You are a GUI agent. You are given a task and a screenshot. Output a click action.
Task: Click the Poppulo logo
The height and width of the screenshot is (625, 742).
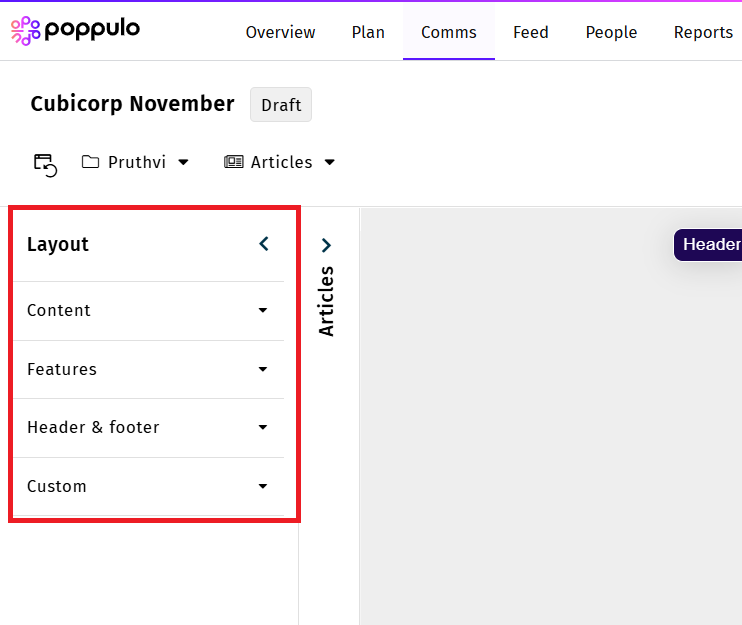pyautogui.click(x=75, y=31)
